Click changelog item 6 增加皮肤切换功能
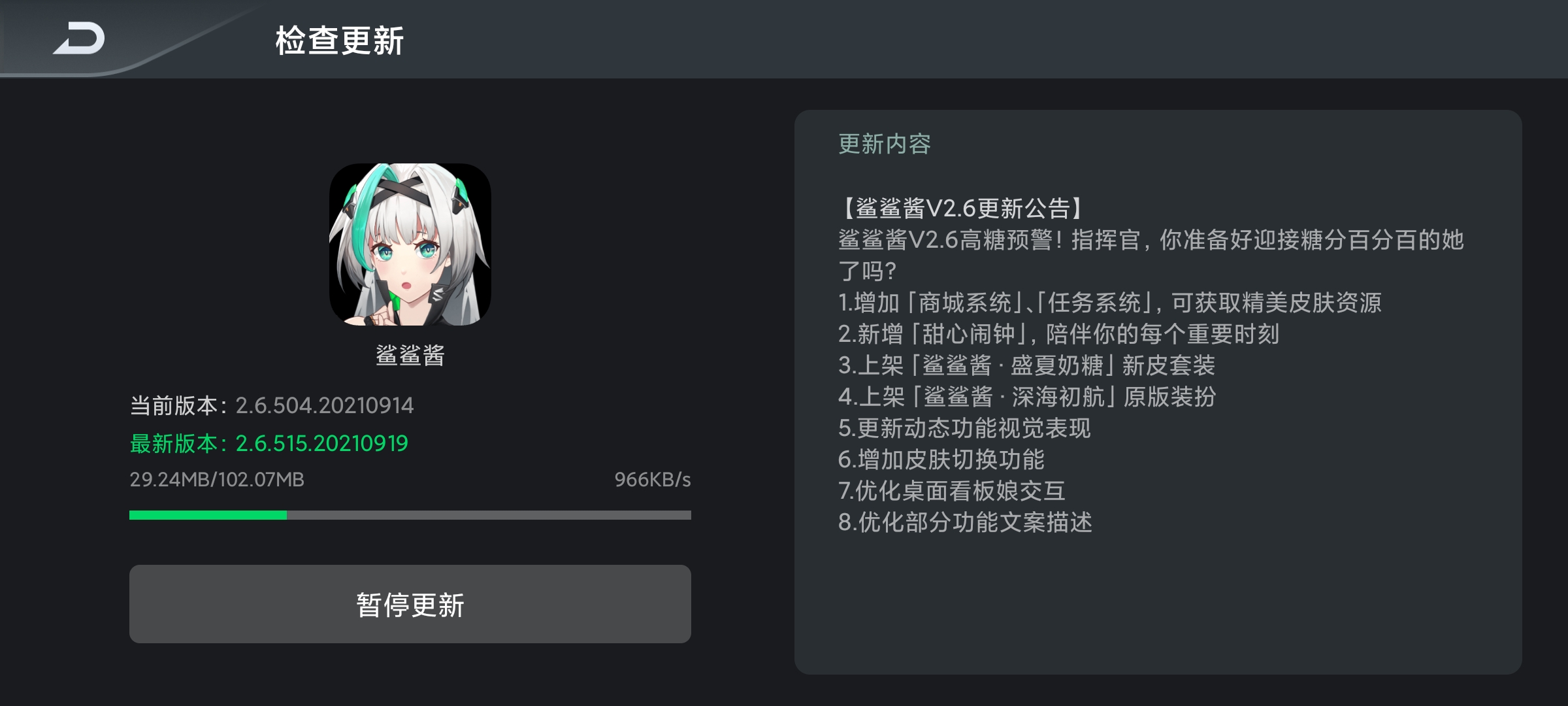1568x706 pixels. point(941,460)
